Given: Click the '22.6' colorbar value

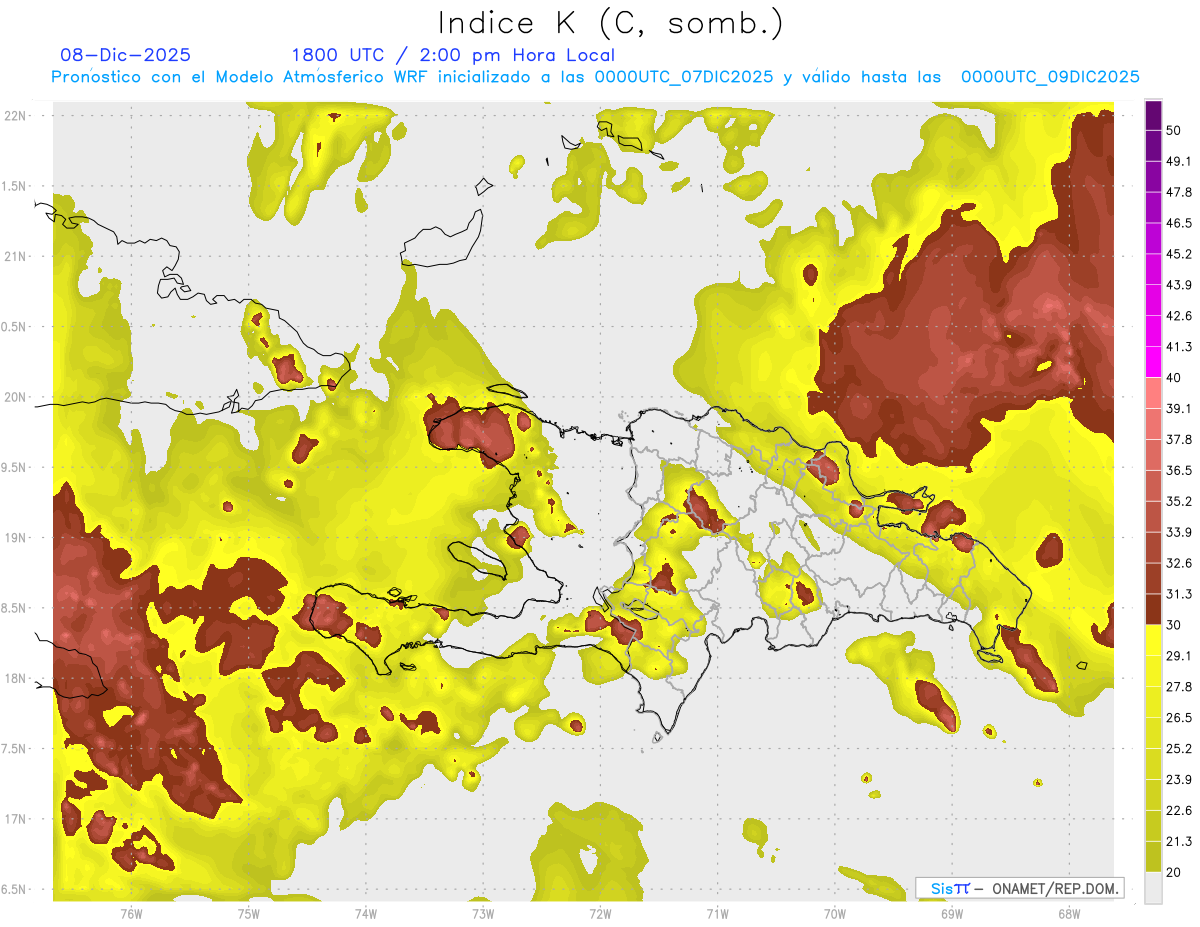Looking at the screenshot, I should coord(1179,811).
